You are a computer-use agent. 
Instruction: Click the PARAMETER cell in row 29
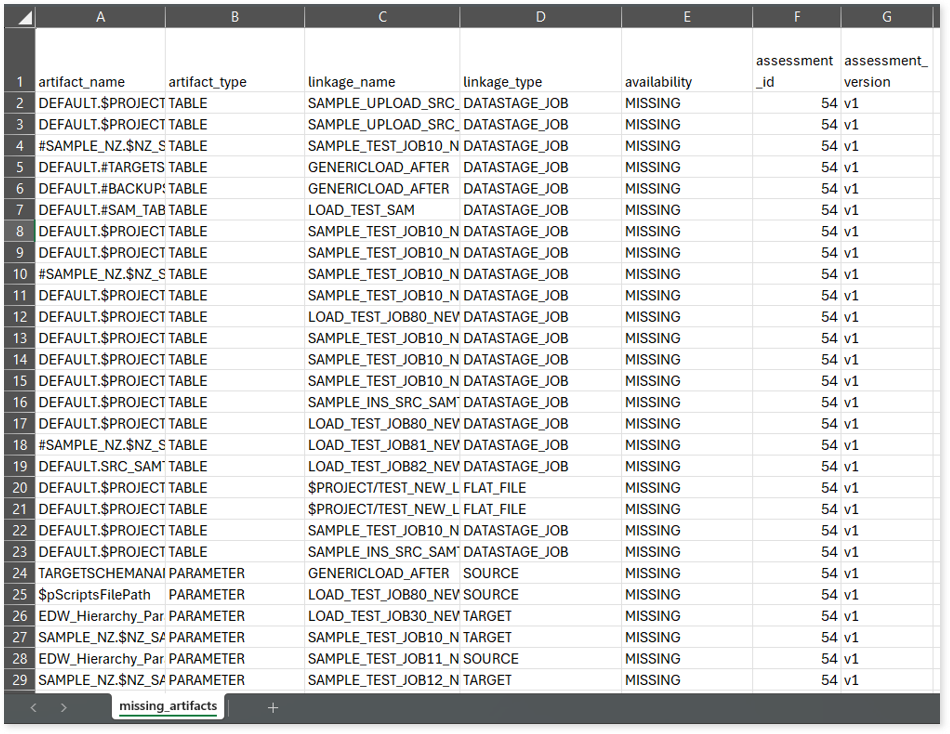[x=234, y=680]
